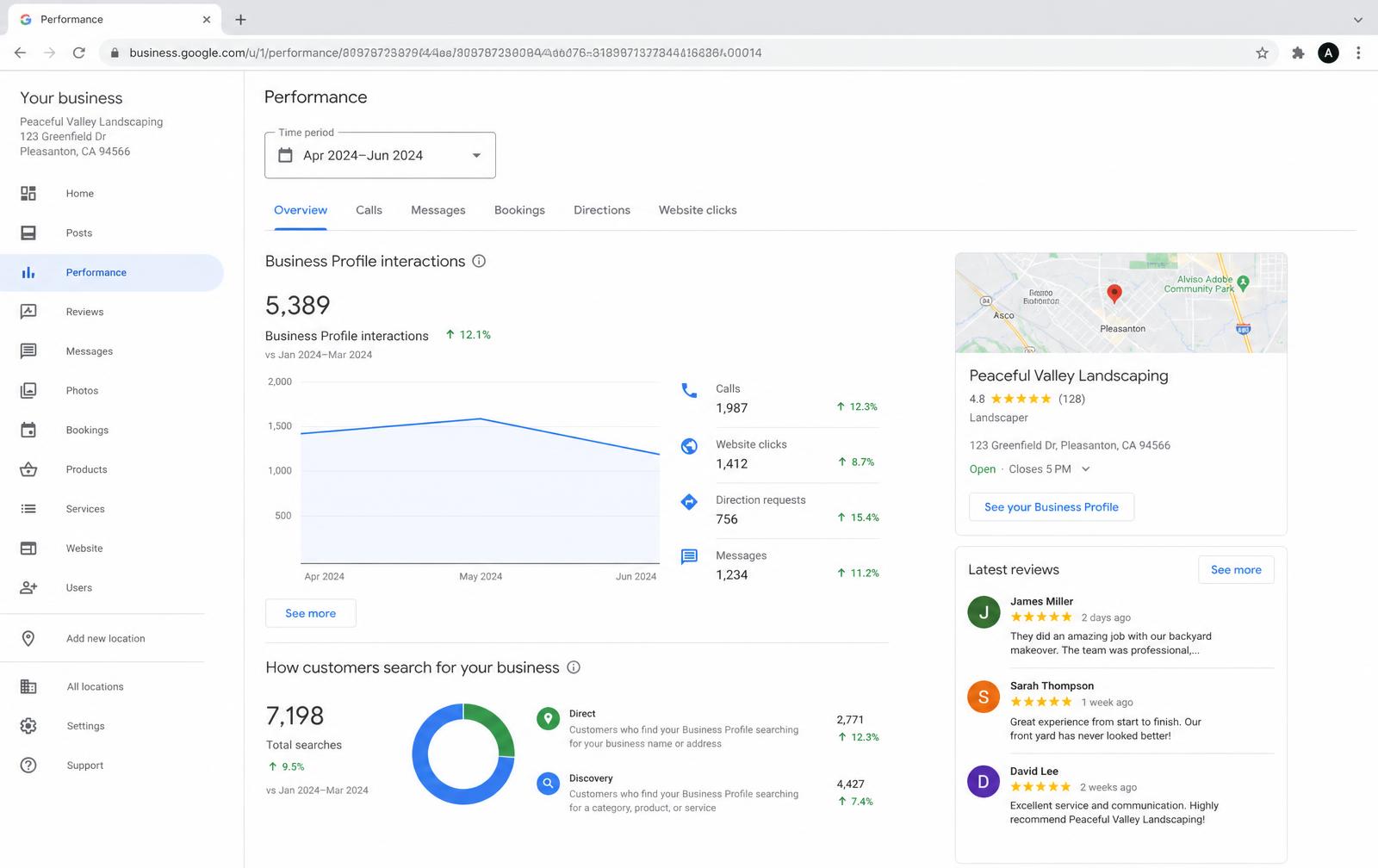This screenshot has height=868, width=1378.
Task: Click info icon beside How customers search
Action: coord(574,667)
